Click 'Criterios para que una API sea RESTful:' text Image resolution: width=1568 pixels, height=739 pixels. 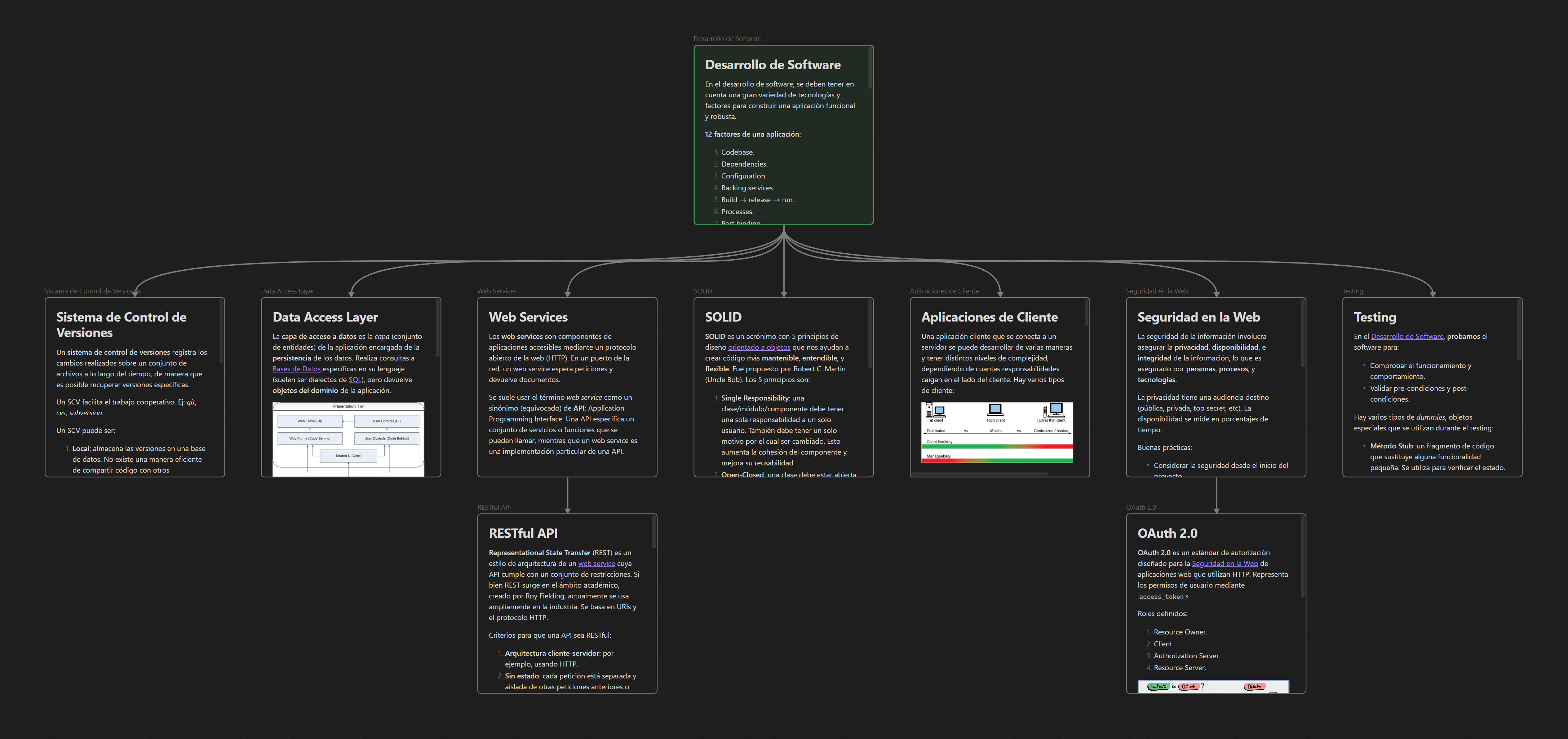[550, 636]
